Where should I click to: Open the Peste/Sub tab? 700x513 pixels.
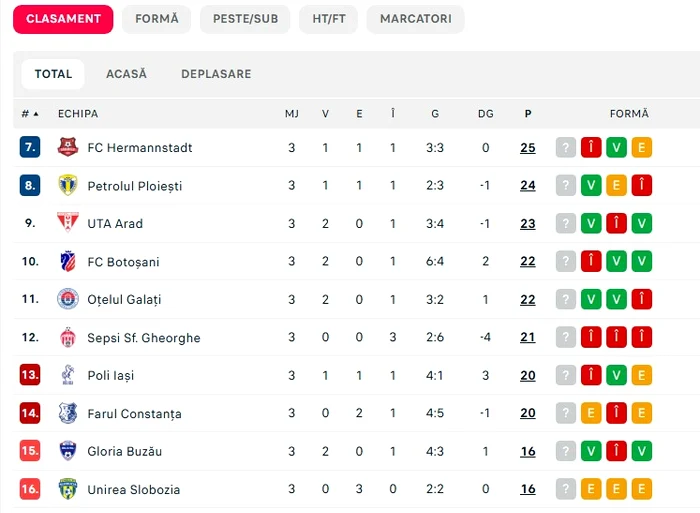point(245,19)
